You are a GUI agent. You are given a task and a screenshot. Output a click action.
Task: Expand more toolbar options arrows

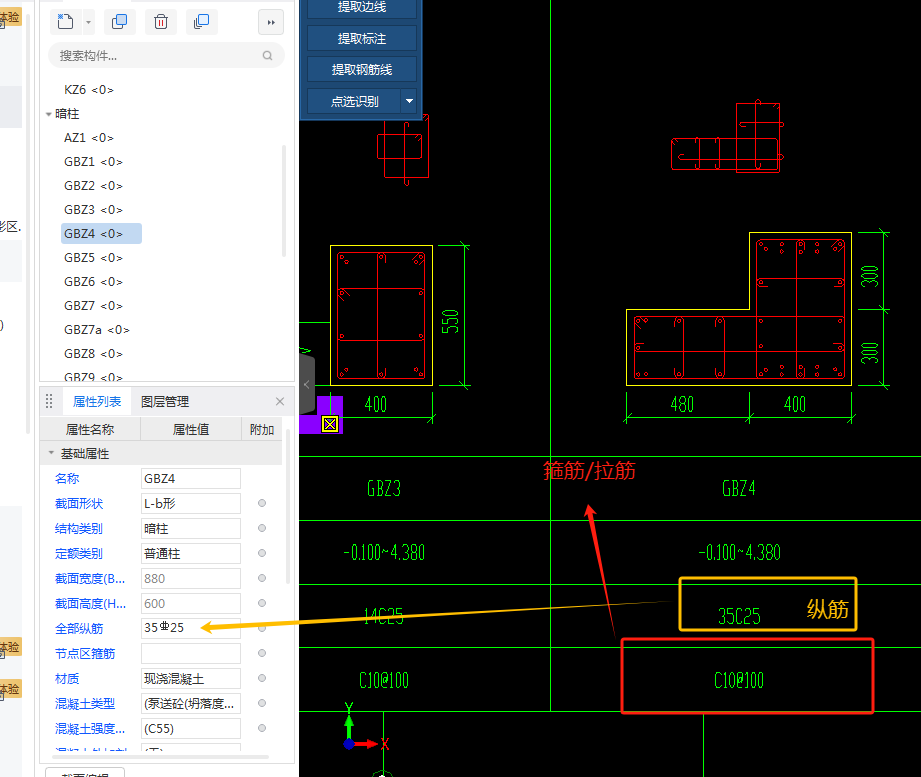click(x=271, y=22)
